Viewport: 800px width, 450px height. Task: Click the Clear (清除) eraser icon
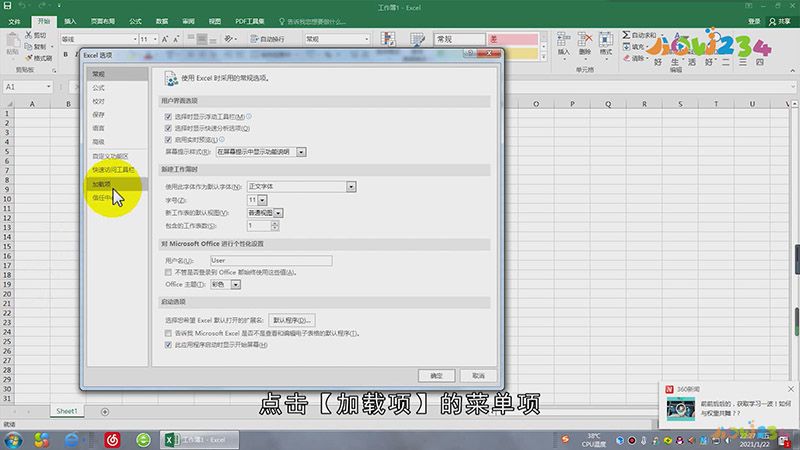(627, 58)
